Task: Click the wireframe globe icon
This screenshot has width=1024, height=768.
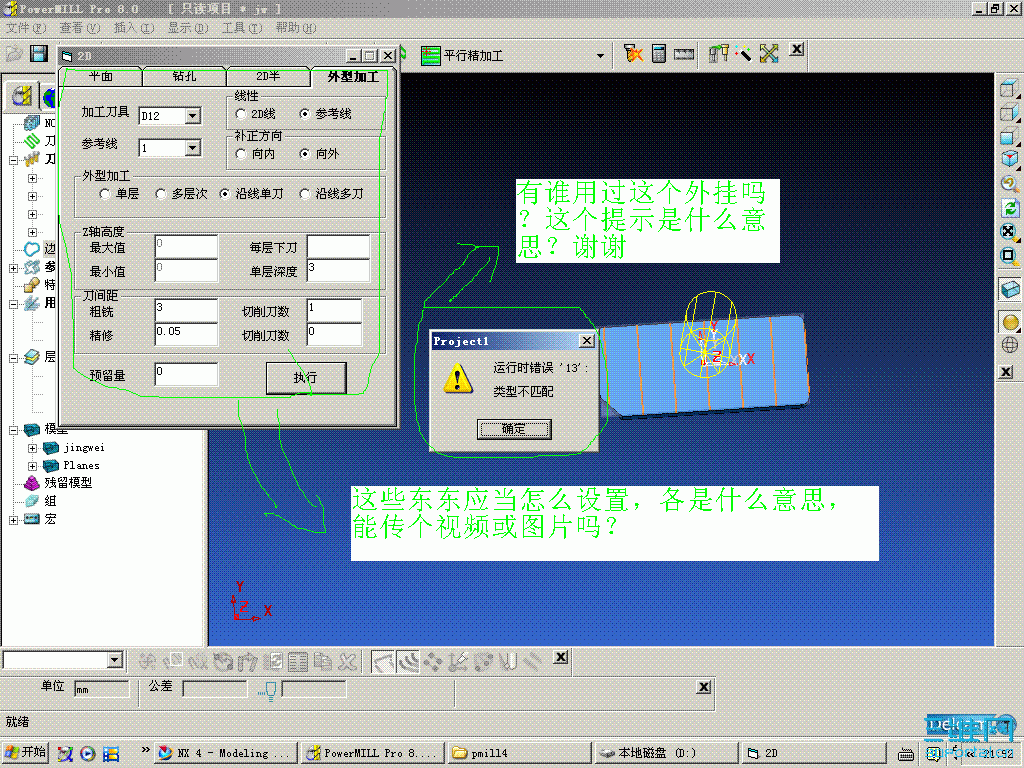Action: (x=1010, y=345)
